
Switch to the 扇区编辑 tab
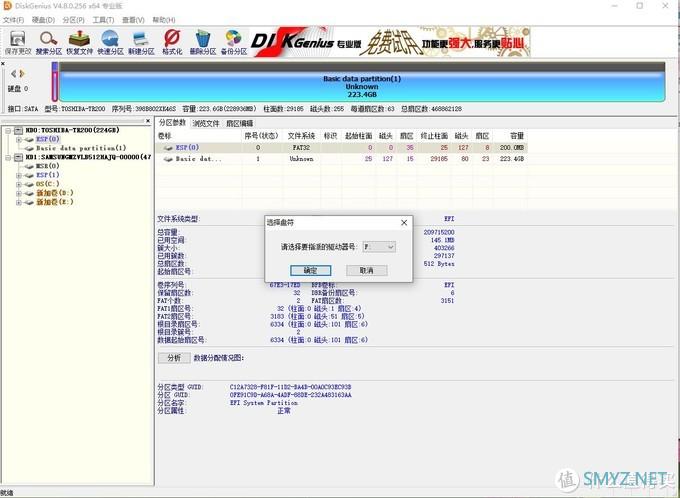(x=239, y=124)
